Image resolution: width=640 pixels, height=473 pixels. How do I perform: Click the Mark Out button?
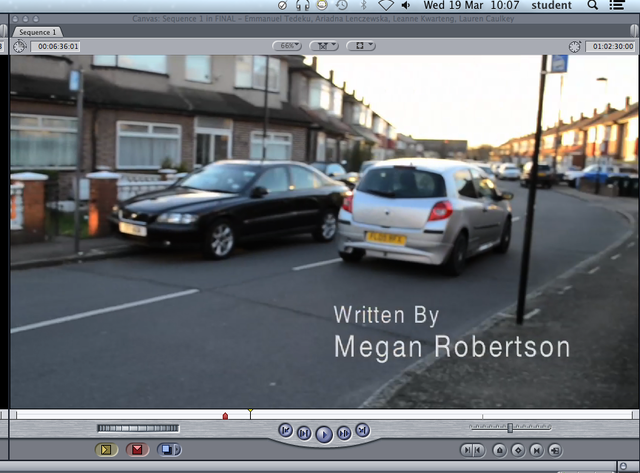click(x=478, y=450)
